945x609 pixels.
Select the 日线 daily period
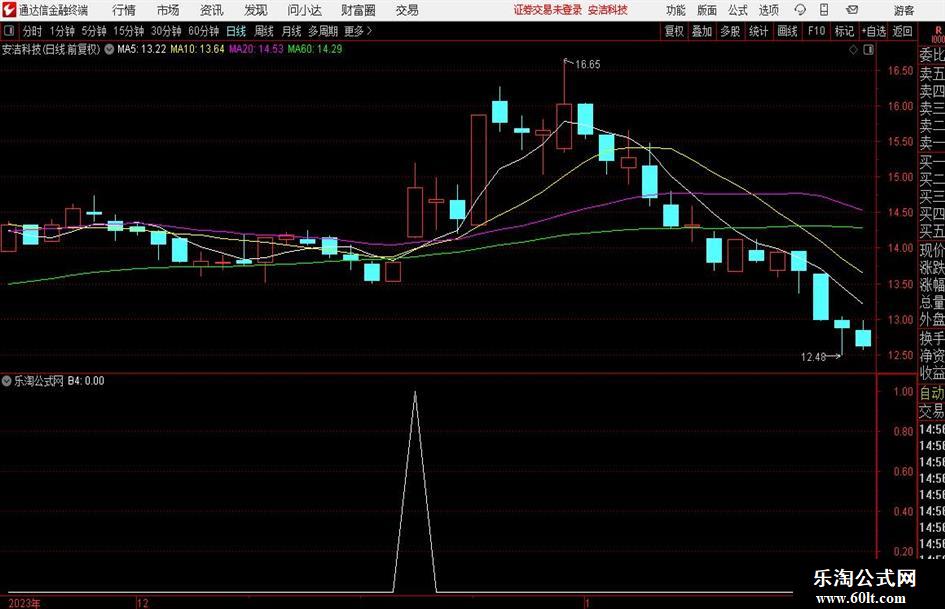click(x=236, y=31)
